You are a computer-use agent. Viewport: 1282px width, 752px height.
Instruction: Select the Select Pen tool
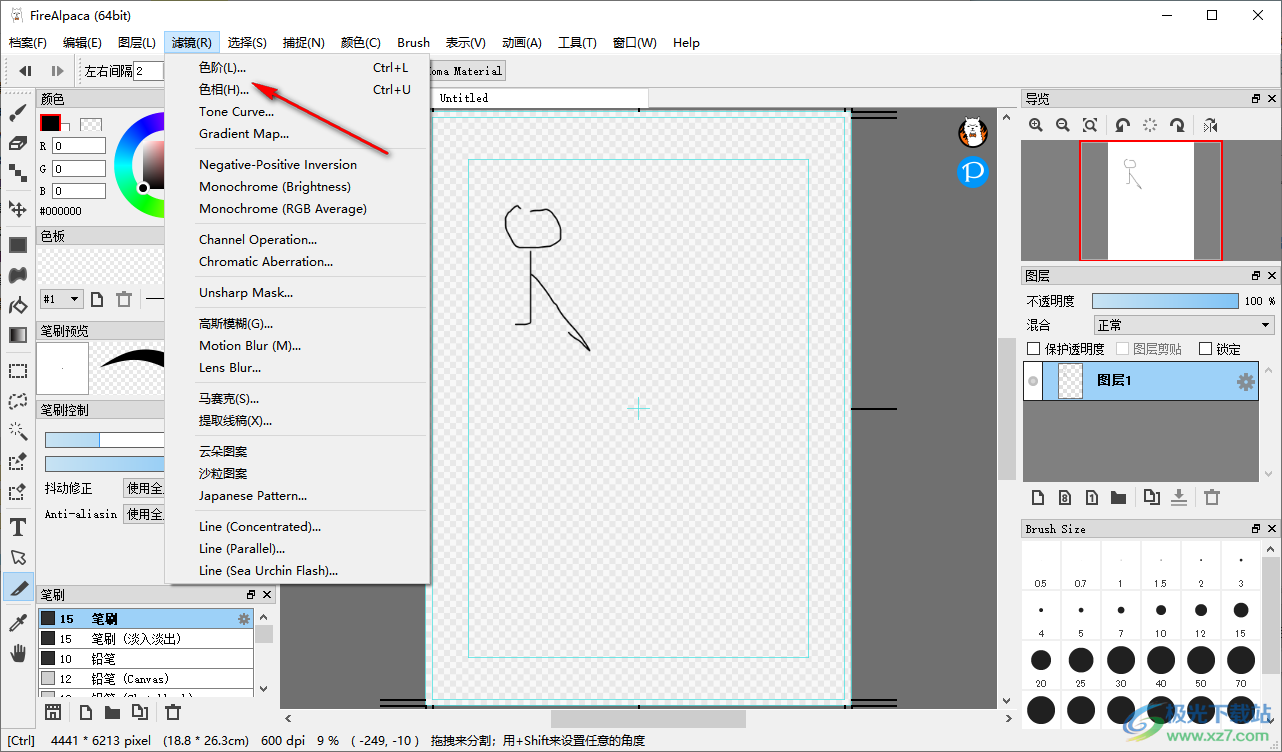click(x=18, y=461)
